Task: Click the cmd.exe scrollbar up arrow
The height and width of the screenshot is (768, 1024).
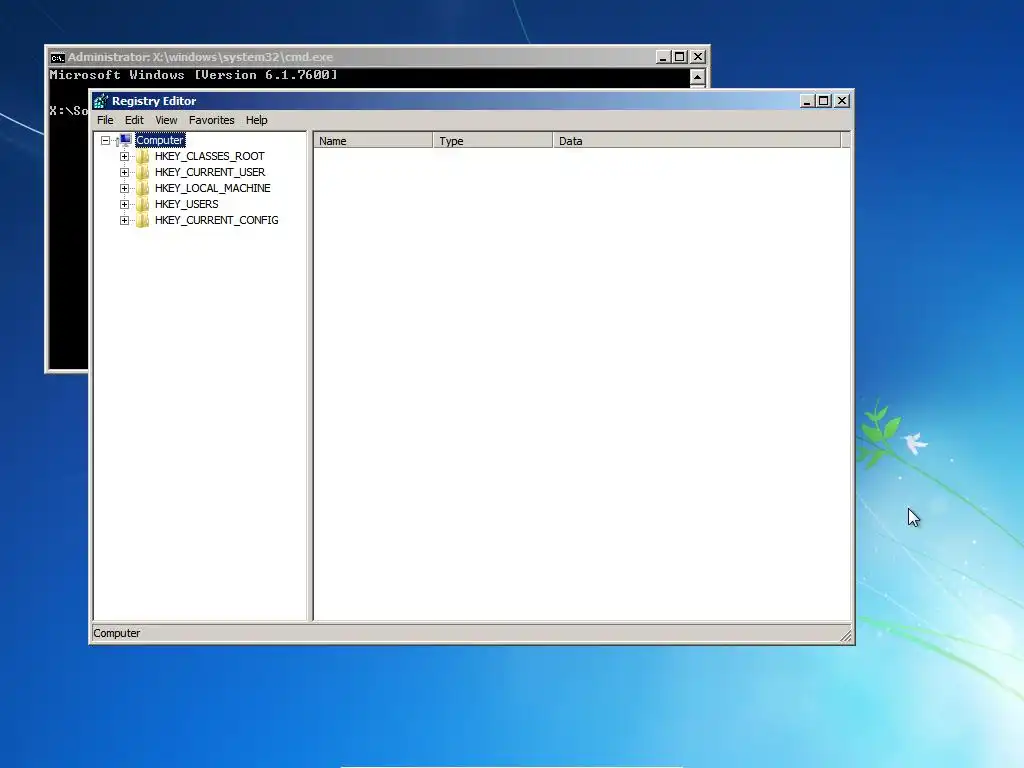Action: pos(697,77)
